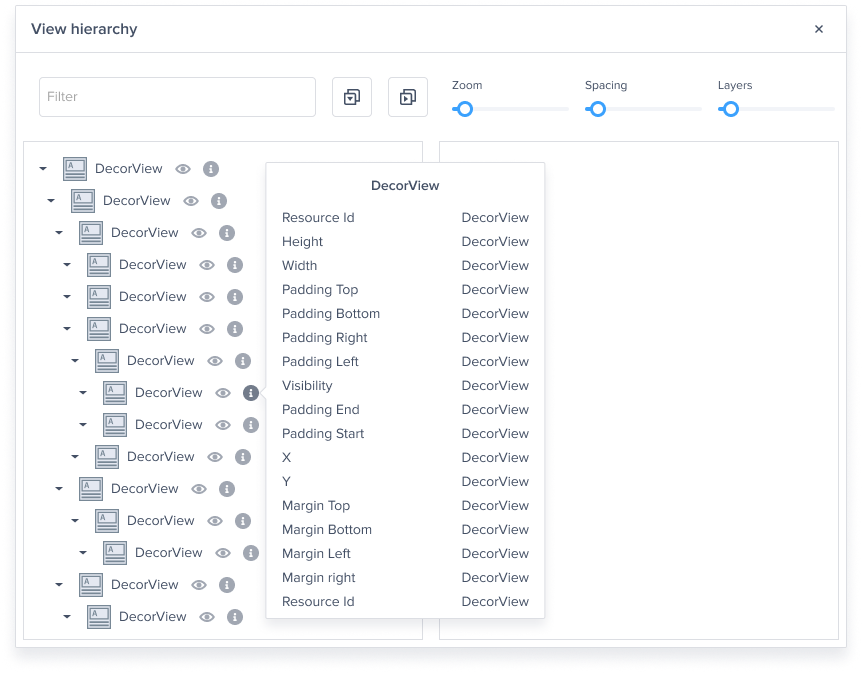Click the Y property label
Screen dimensions: 862x673
[286, 482]
